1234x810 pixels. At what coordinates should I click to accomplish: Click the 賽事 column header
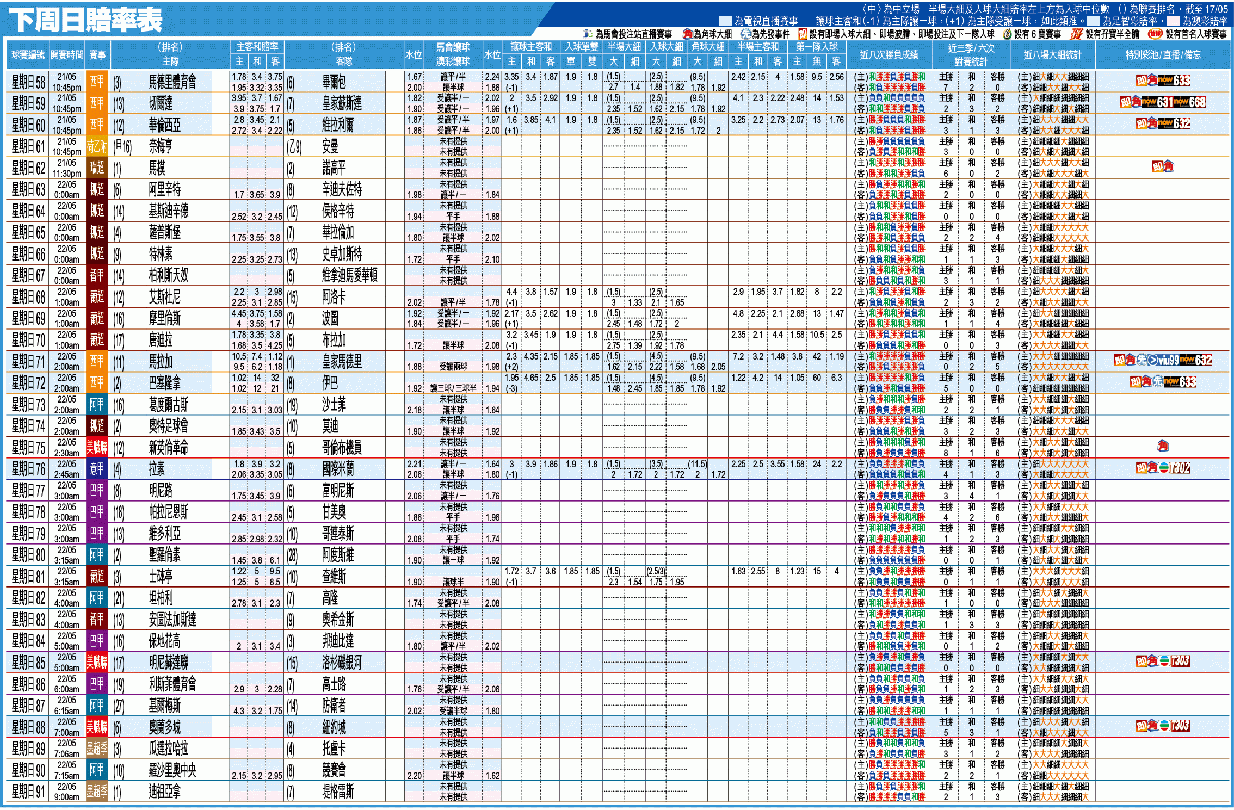[98, 53]
